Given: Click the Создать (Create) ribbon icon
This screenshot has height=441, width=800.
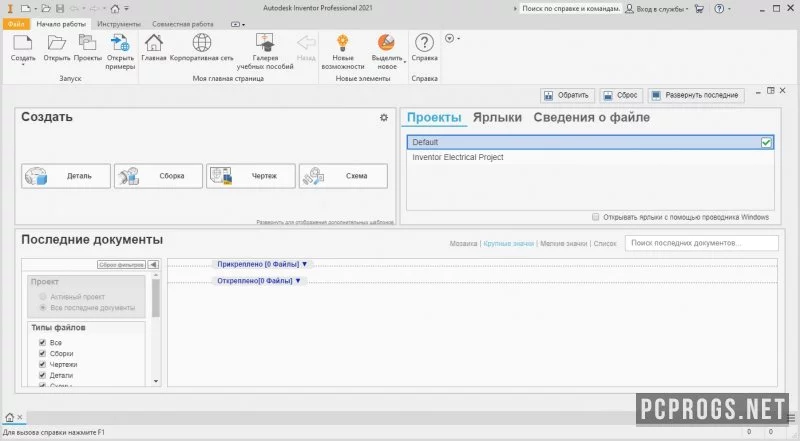Looking at the screenshot, I should coord(23,44).
